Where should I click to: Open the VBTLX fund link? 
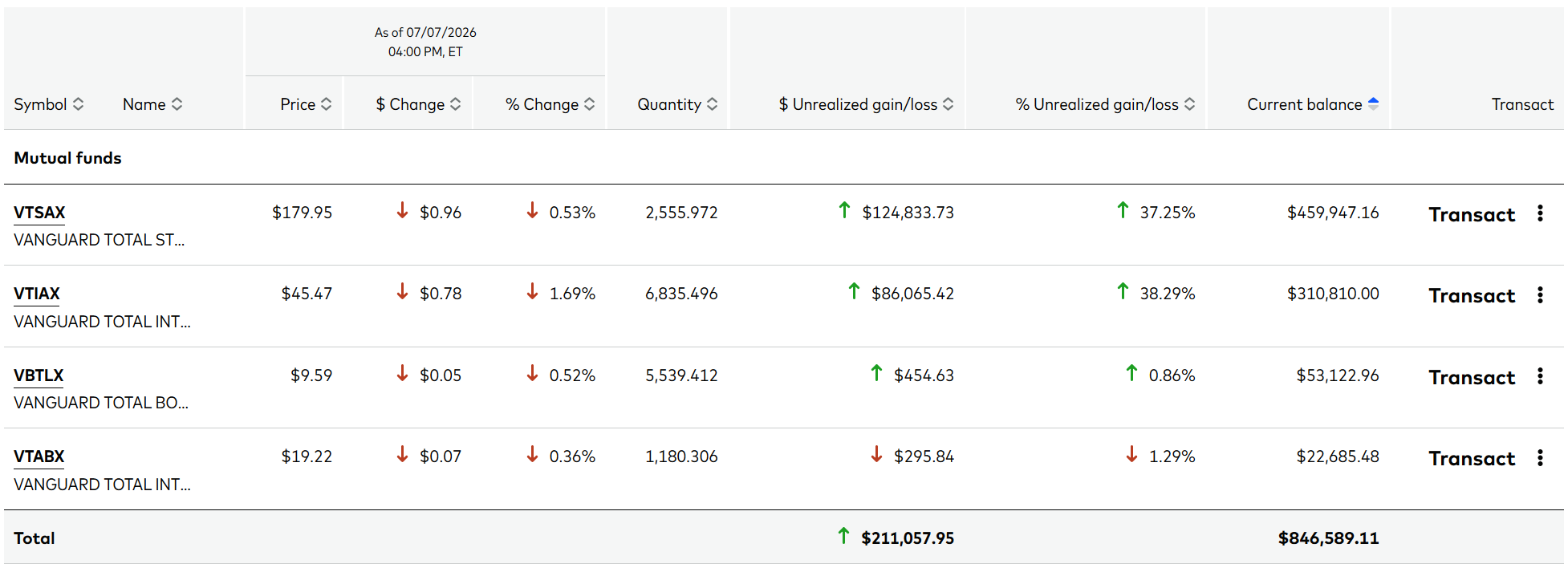(x=39, y=376)
